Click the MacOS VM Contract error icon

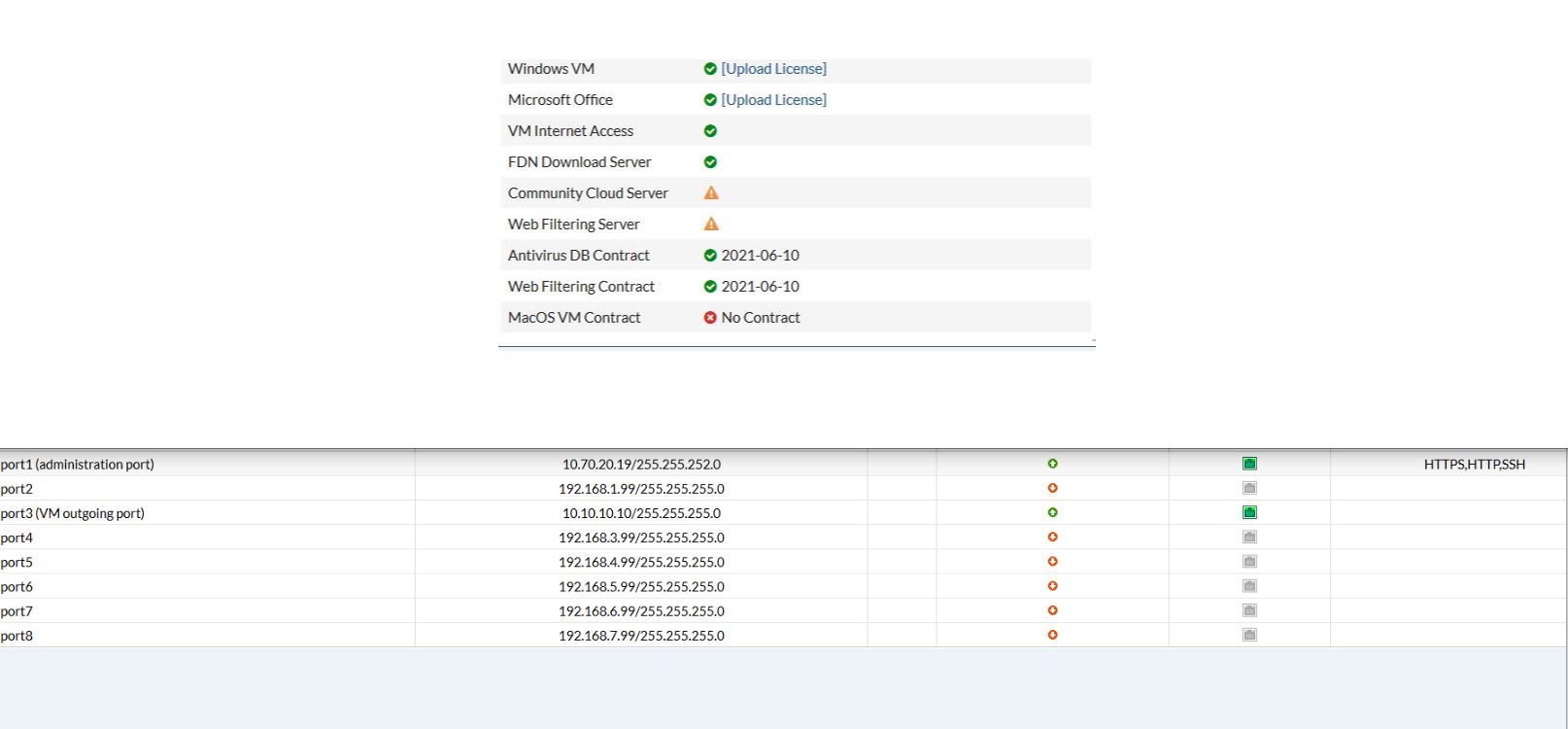pyautogui.click(x=710, y=318)
